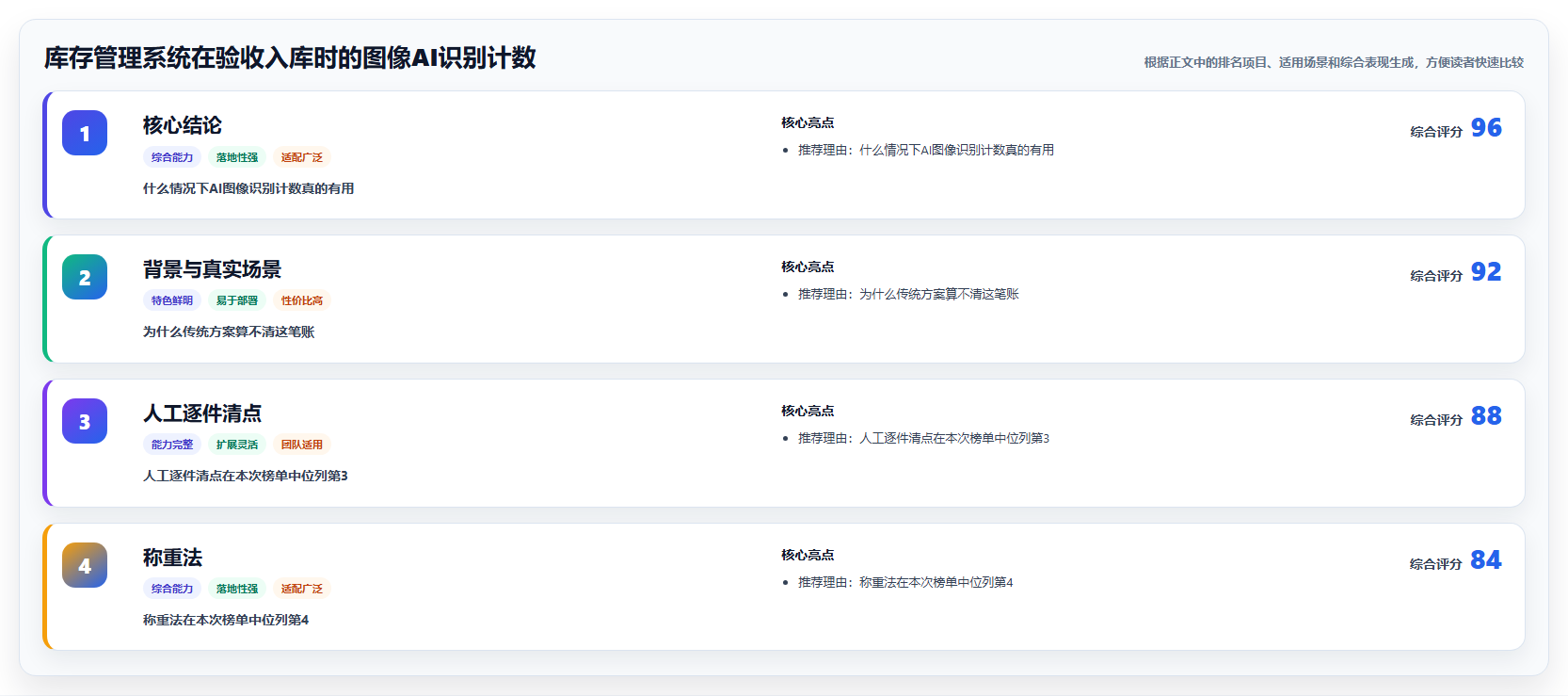Click bullet 推荐理由：什么情况下AI图像识别计数真的有用
The width and height of the screenshot is (1568, 696).
[926, 150]
